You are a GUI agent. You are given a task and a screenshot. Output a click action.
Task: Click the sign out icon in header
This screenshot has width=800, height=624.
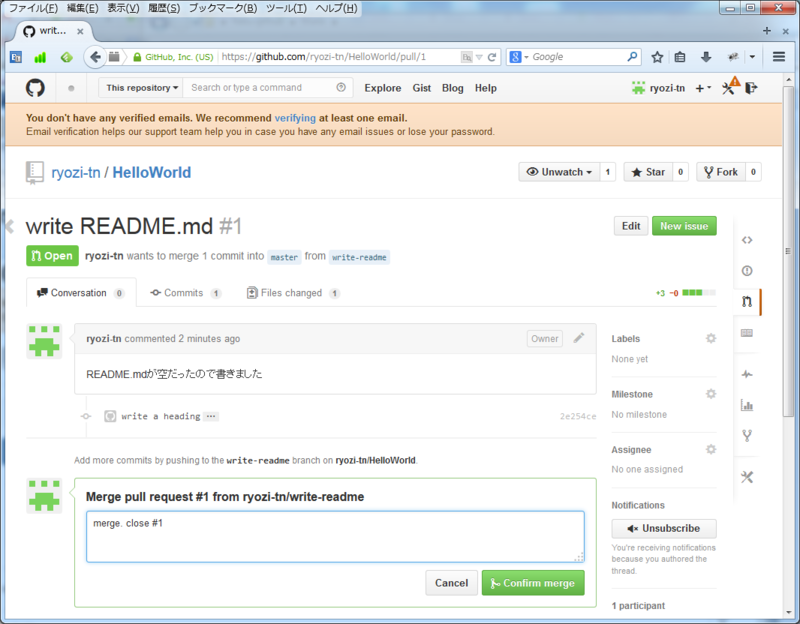752,88
